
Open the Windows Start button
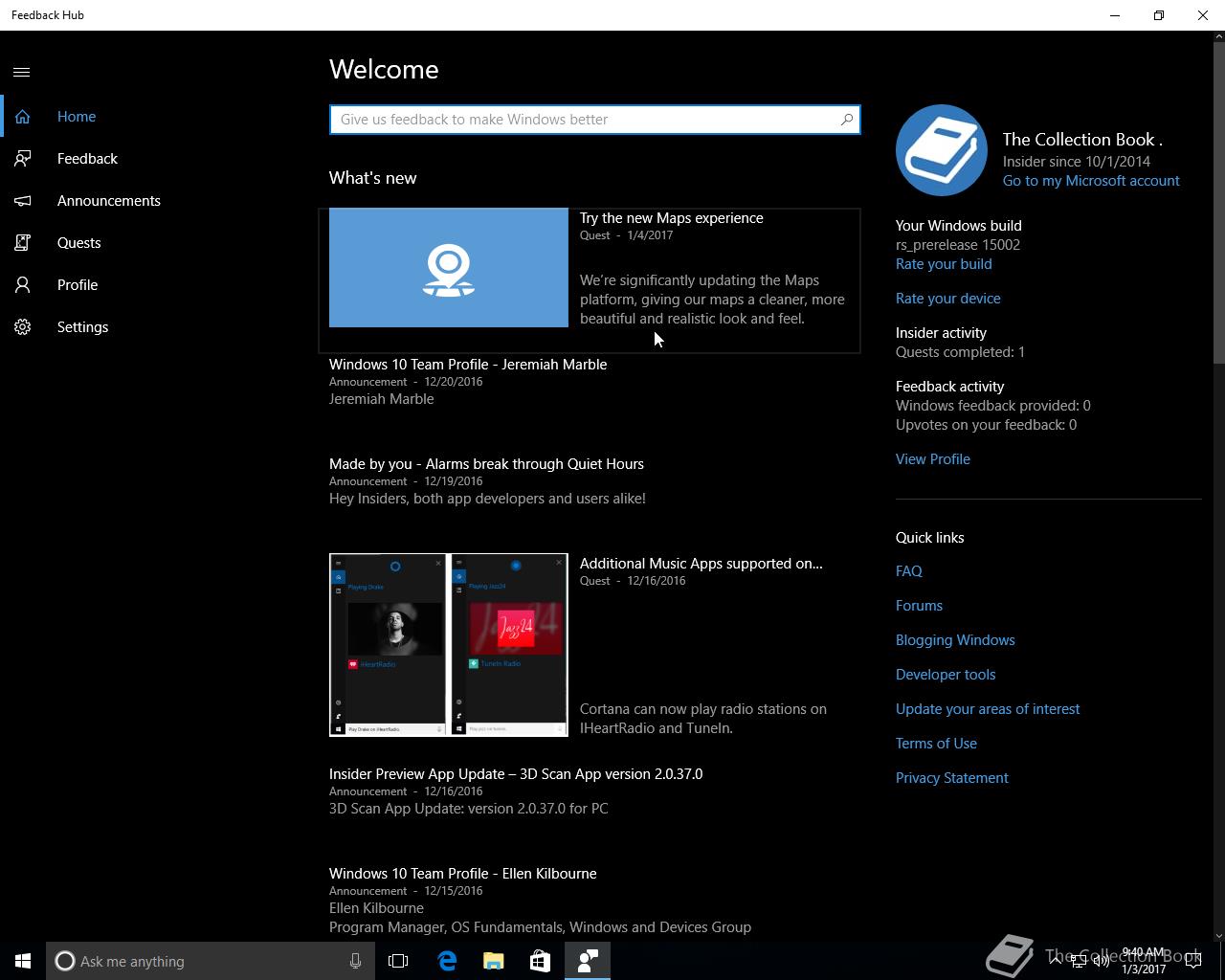point(23,961)
